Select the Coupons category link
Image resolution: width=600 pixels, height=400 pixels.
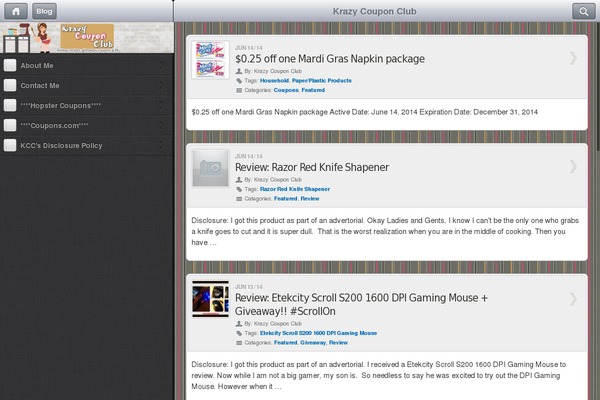pos(286,90)
